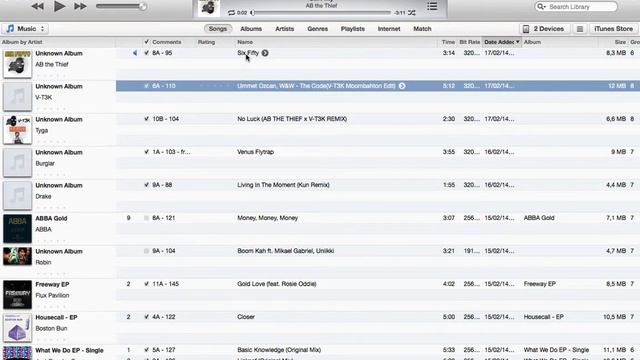The image size is (640, 360).
Task: Click the rewind previous track button
Action: (x=38, y=6)
